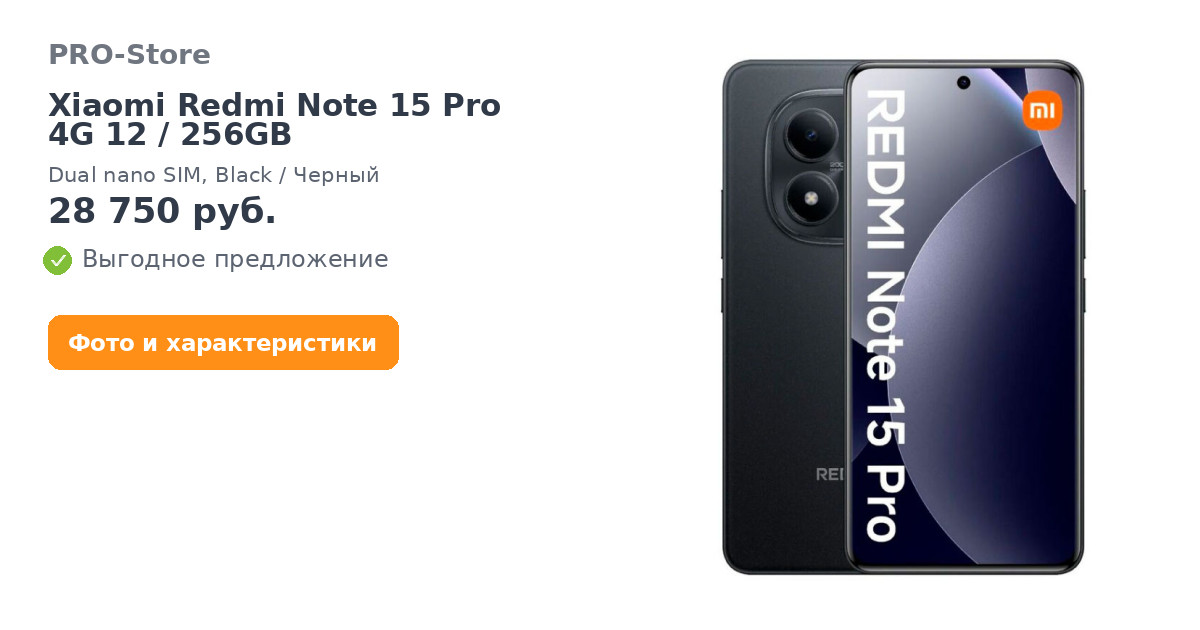Click the Выгодное предложение label
This screenshot has height=630, width=1200.
point(235,259)
